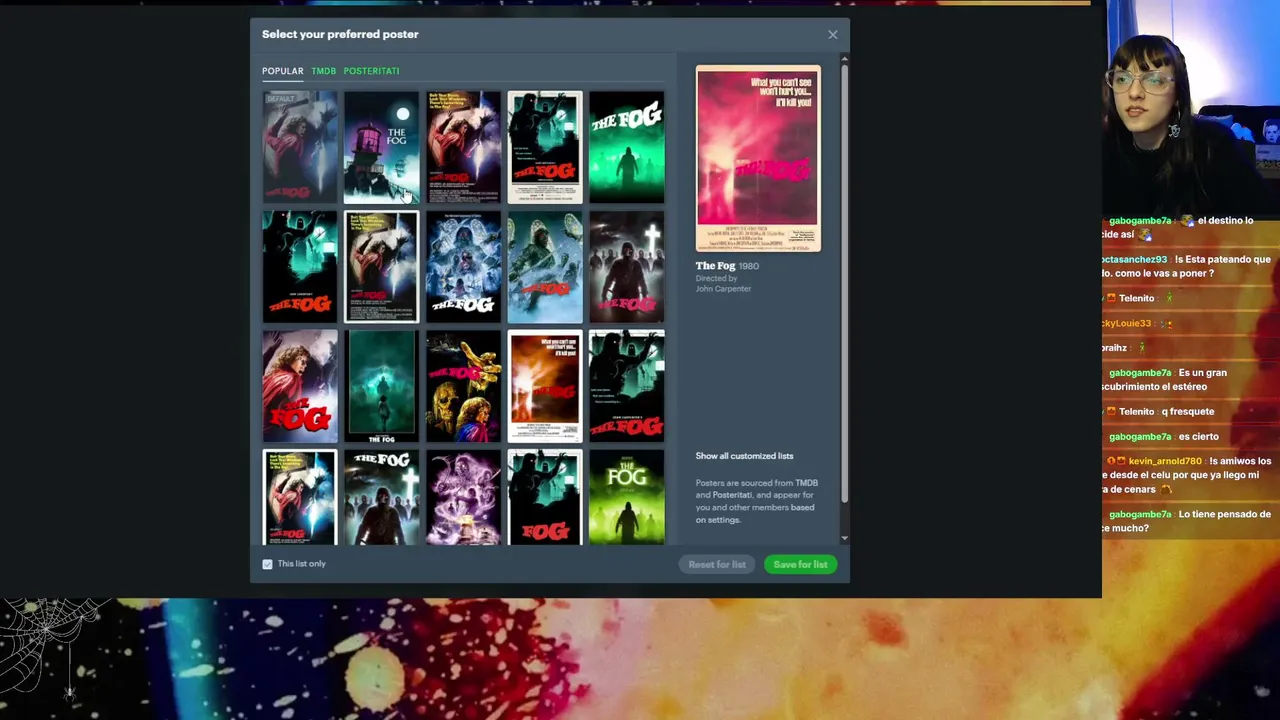This screenshot has height=720, width=1280.
Task: Follow the TMDB link in the sources note
Action: tap(806, 483)
